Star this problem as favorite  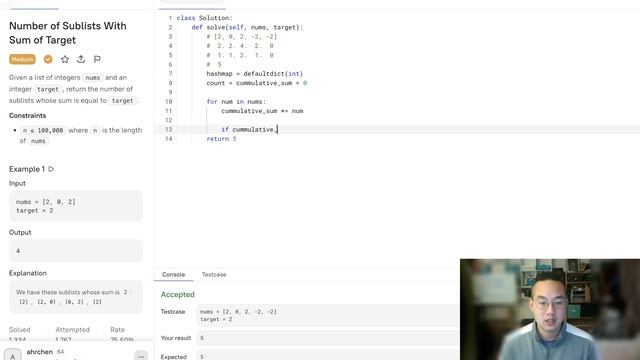[64, 59]
